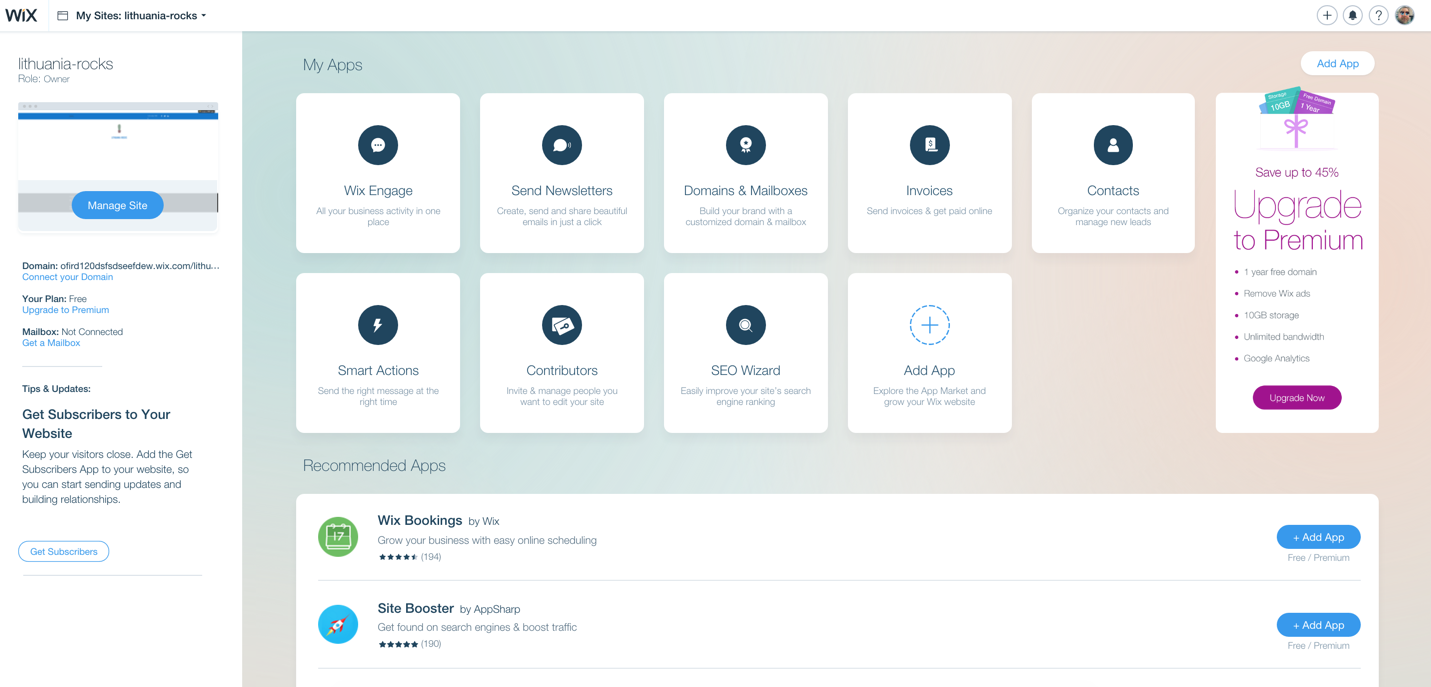Click the Invoices icon

point(930,145)
